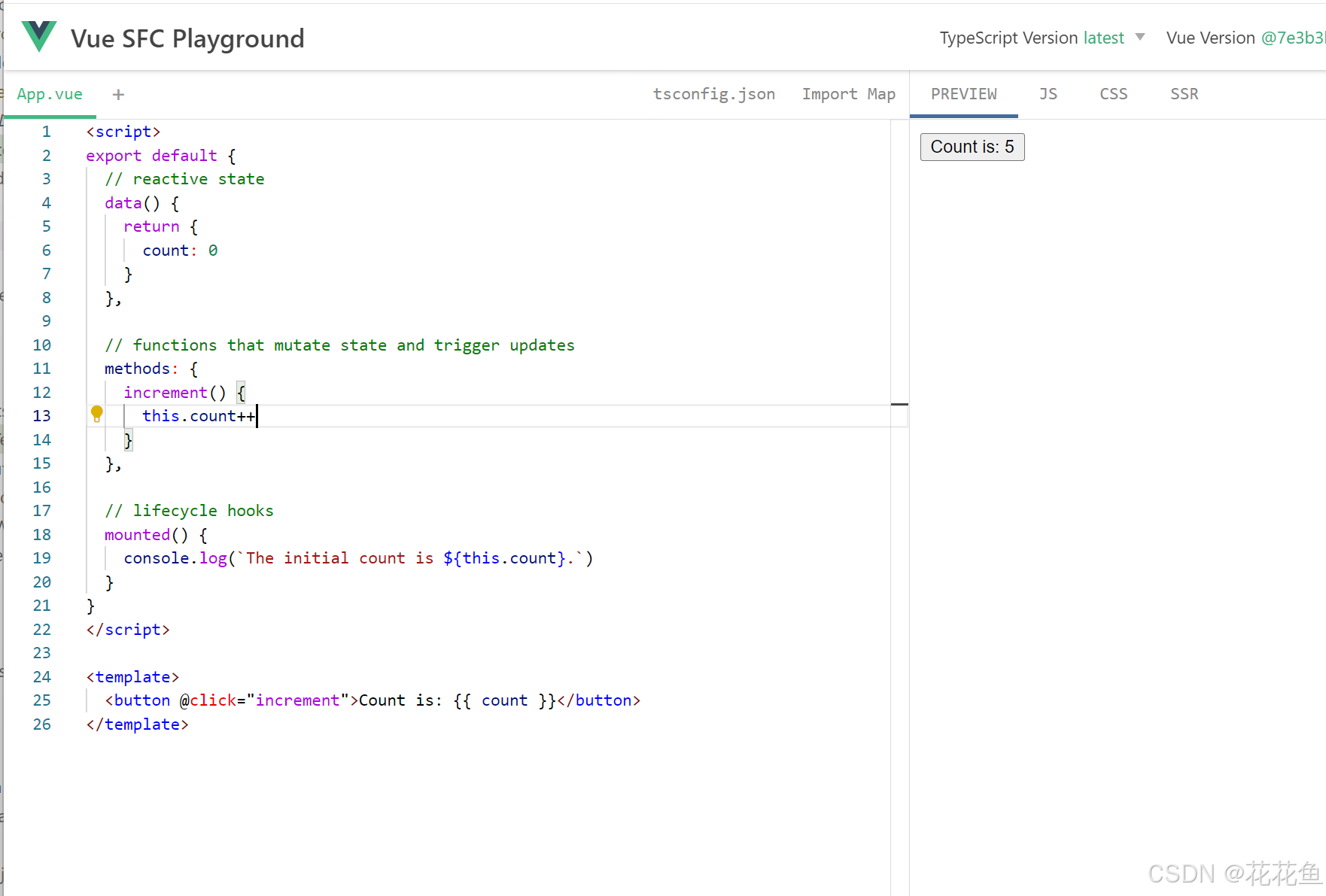Click the '// lifecycle hooks' comment

pos(189,511)
